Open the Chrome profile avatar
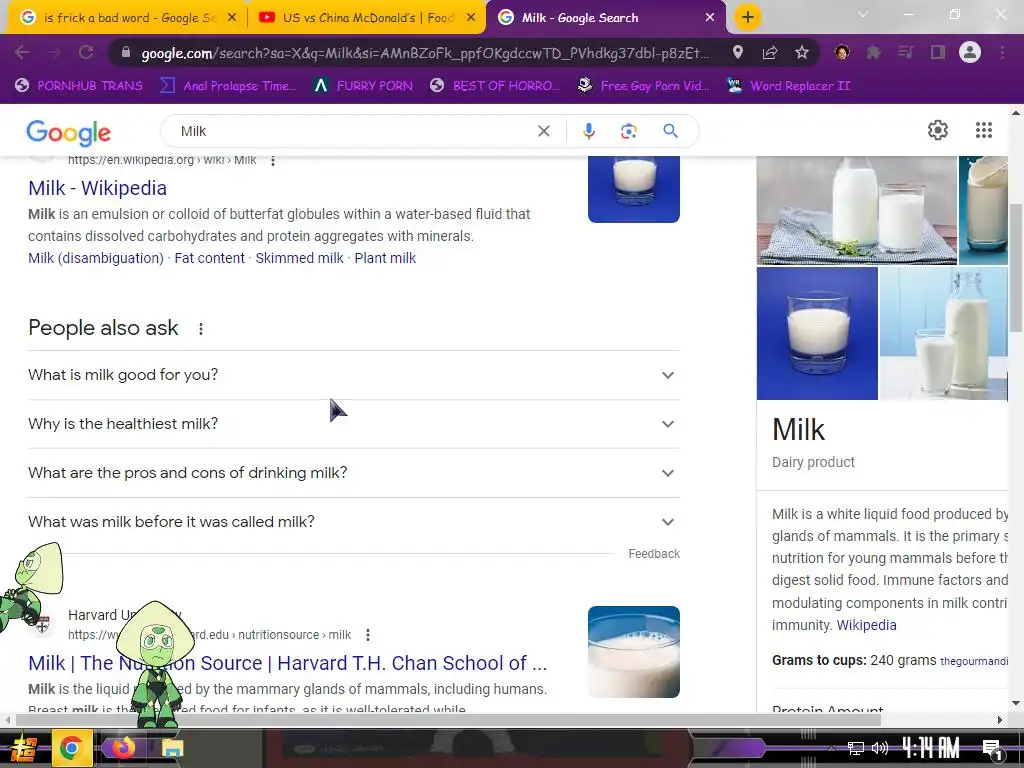Image resolution: width=1024 pixels, height=768 pixels. point(970,52)
